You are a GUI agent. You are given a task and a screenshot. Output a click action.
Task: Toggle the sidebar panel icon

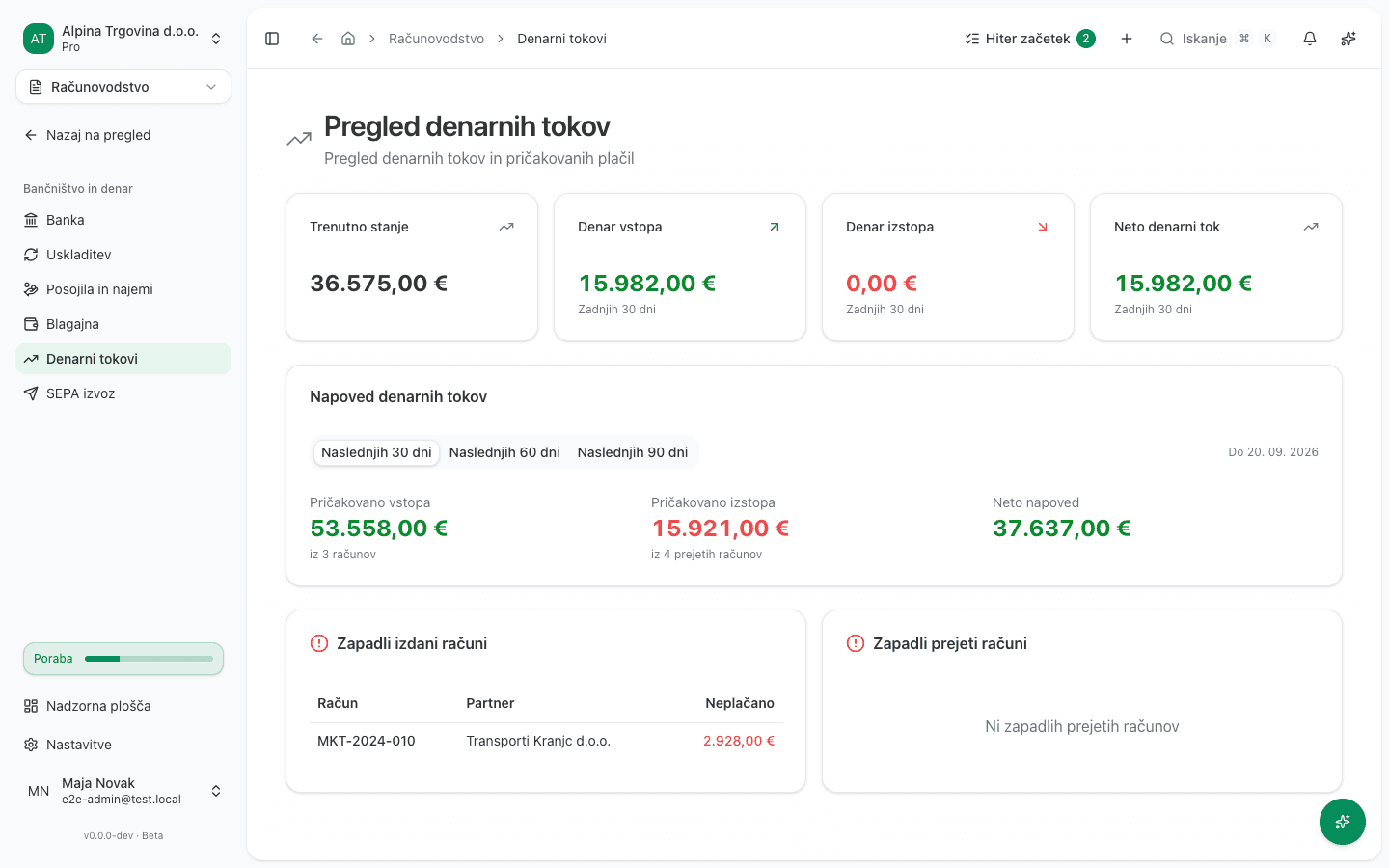(x=272, y=39)
